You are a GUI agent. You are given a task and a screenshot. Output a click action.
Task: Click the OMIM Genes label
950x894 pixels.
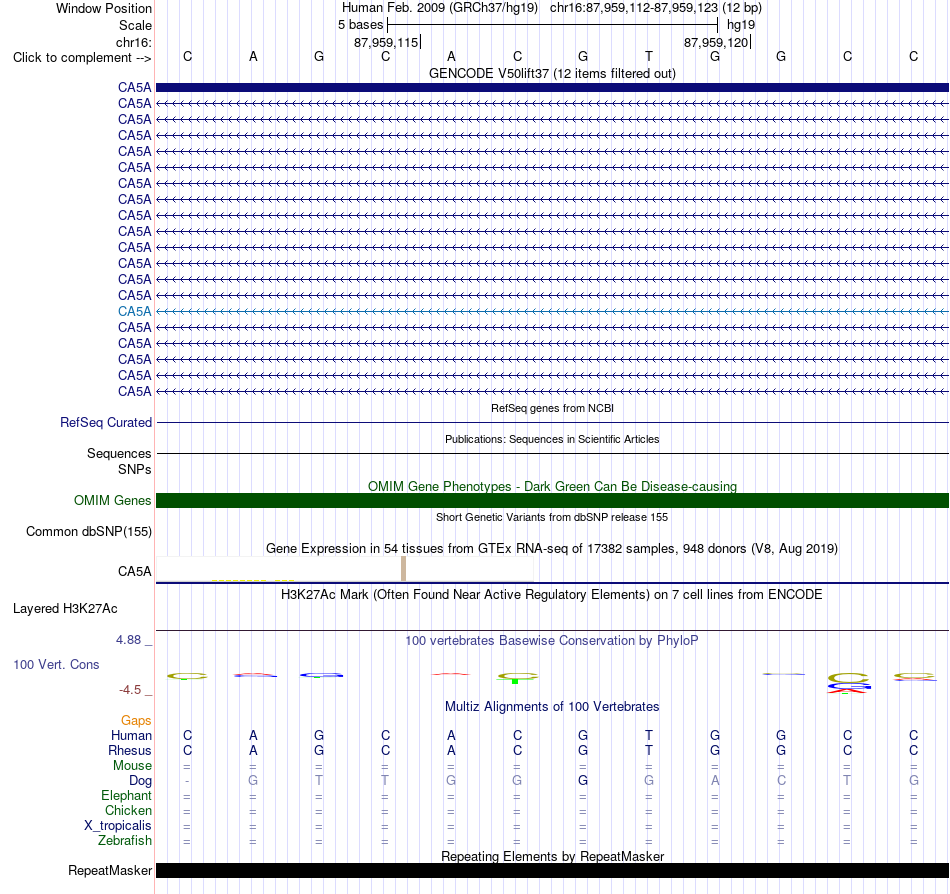coord(112,500)
